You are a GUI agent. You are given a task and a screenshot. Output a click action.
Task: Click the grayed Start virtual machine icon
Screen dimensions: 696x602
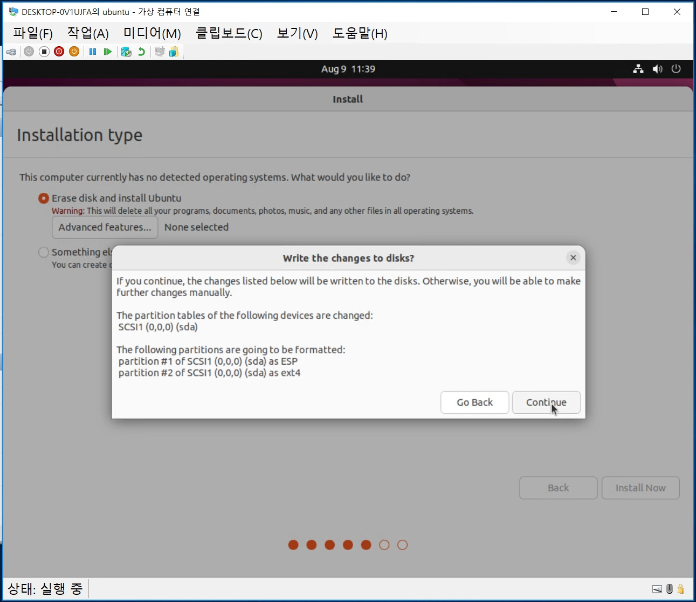click(29, 51)
